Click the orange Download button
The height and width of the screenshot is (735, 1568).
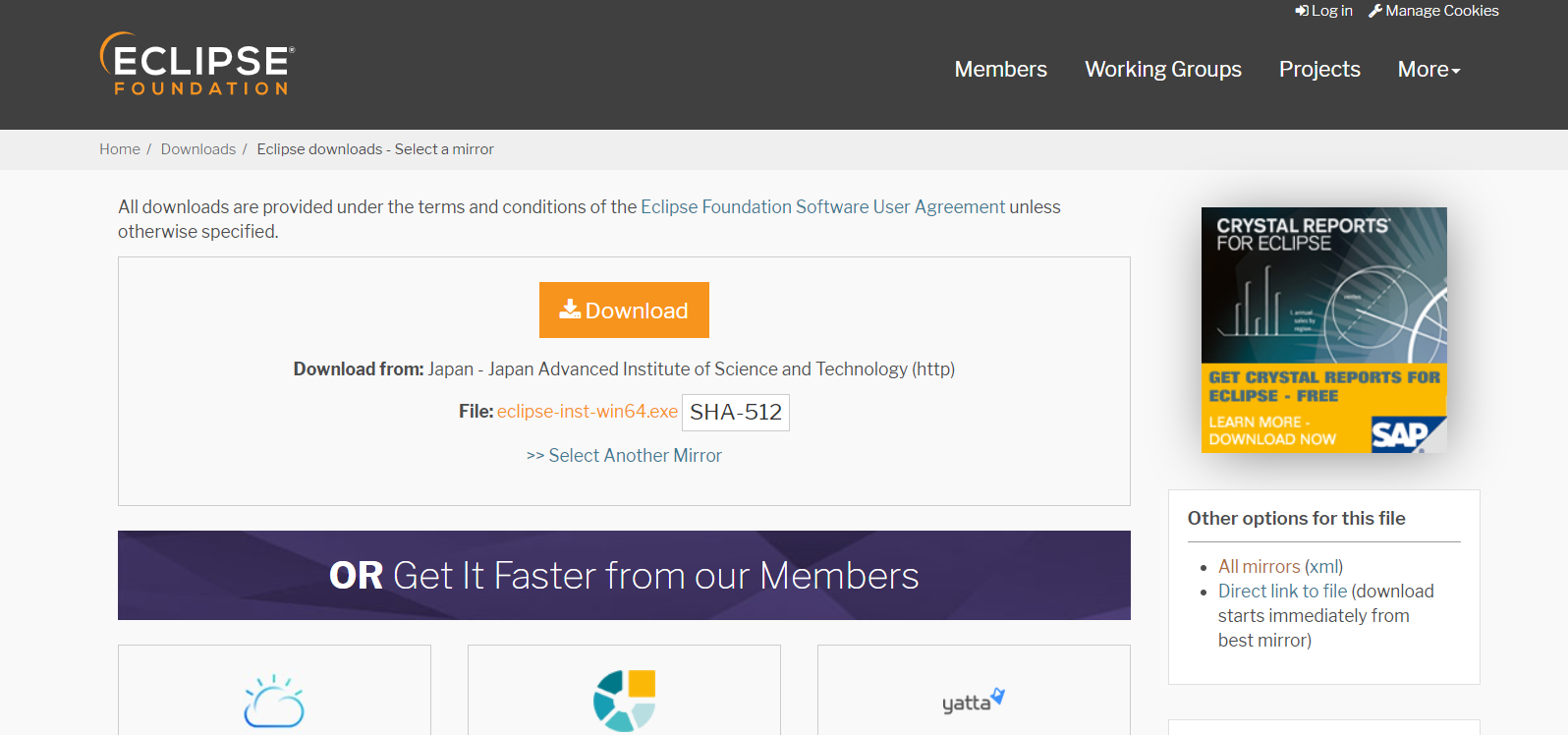pyautogui.click(x=624, y=311)
